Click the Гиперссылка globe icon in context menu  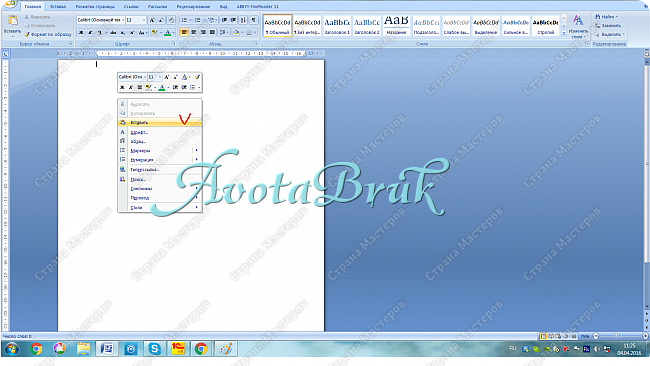[x=122, y=169]
